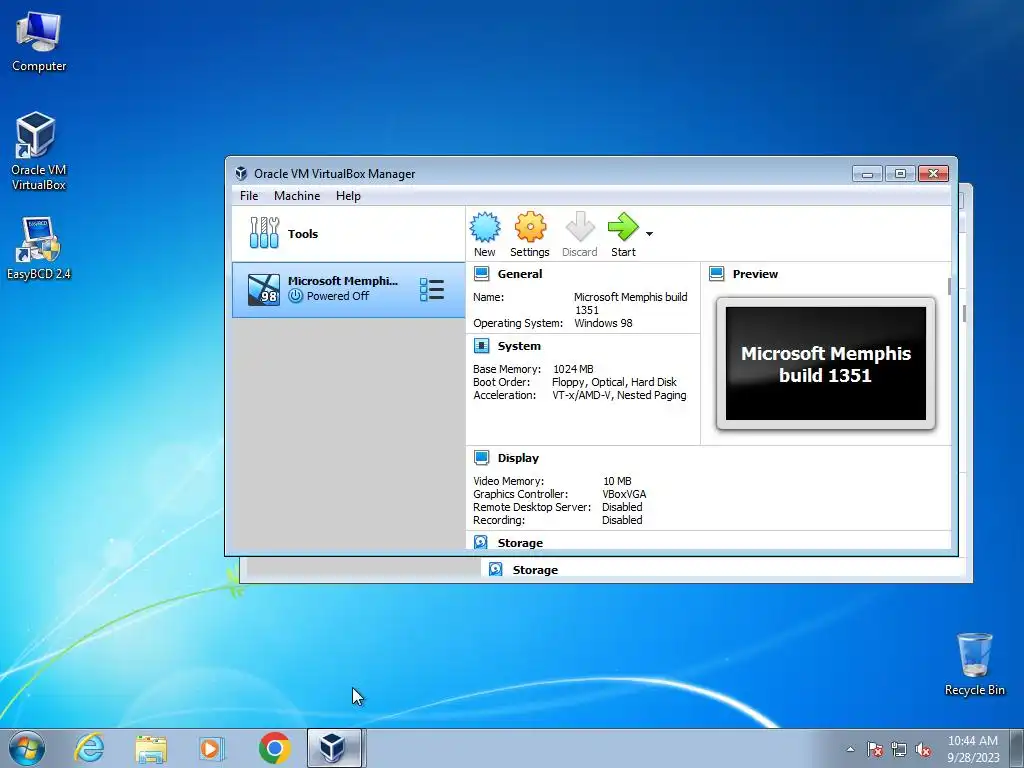Click the VT-x/AMD-V acceleration value
Viewport: 1024px width, 768px height.
619,395
